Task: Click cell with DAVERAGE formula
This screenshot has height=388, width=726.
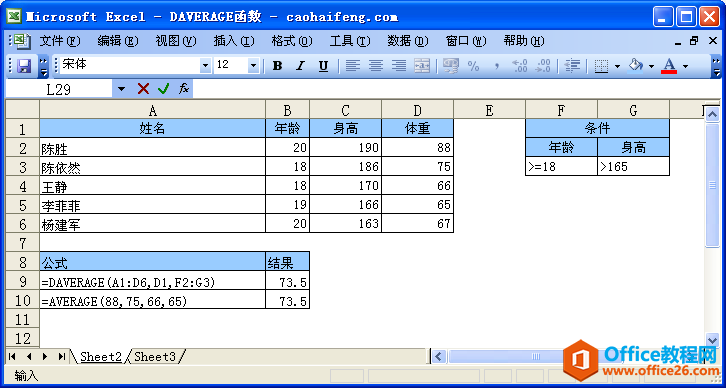Action: [152, 281]
